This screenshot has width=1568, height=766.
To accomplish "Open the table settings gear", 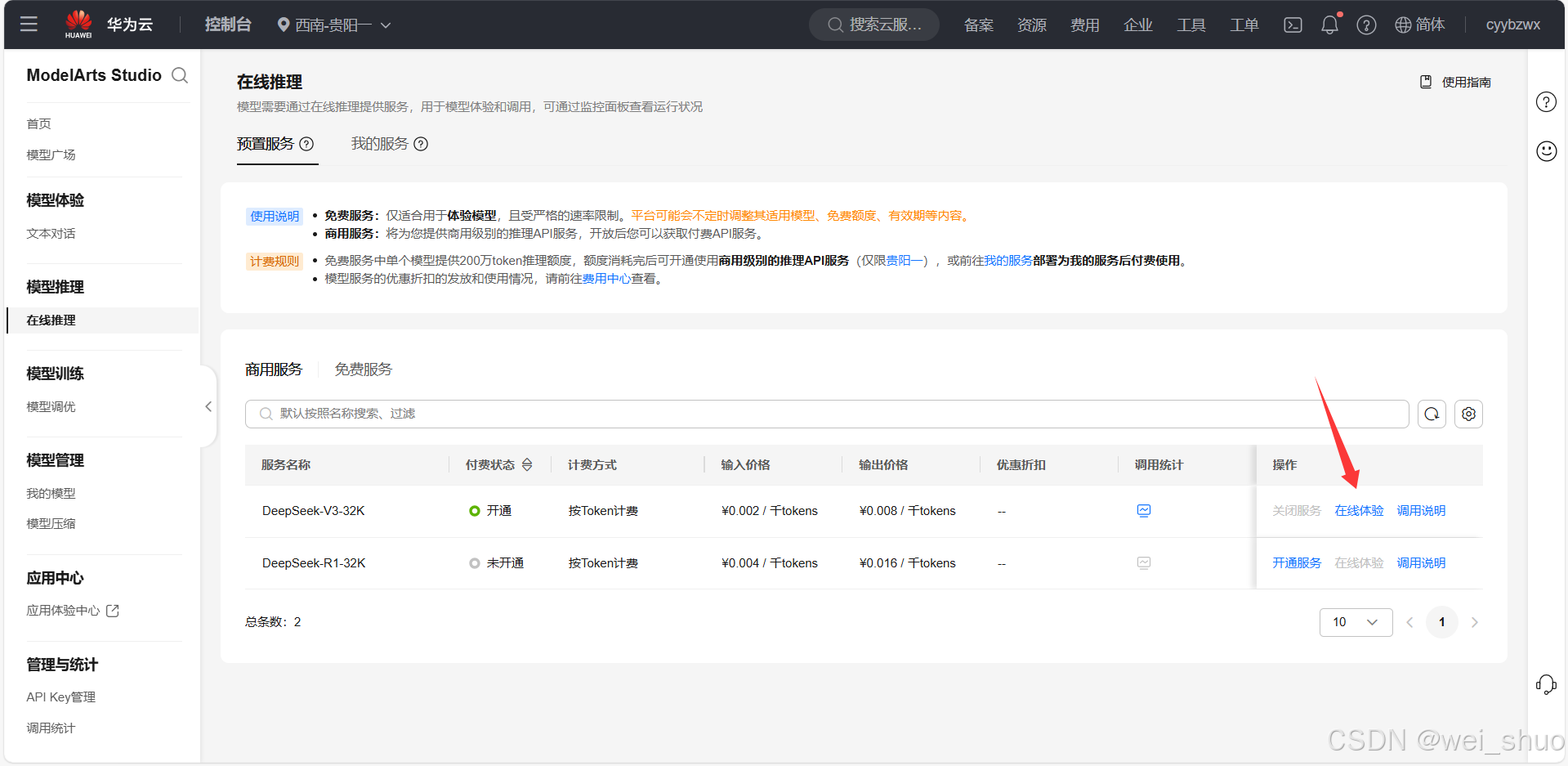I will pyautogui.click(x=1468, y=414).
